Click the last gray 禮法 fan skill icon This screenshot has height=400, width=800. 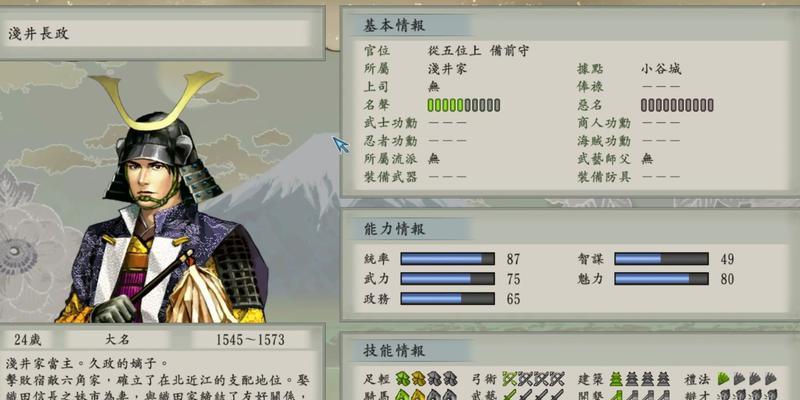[770, 379]
